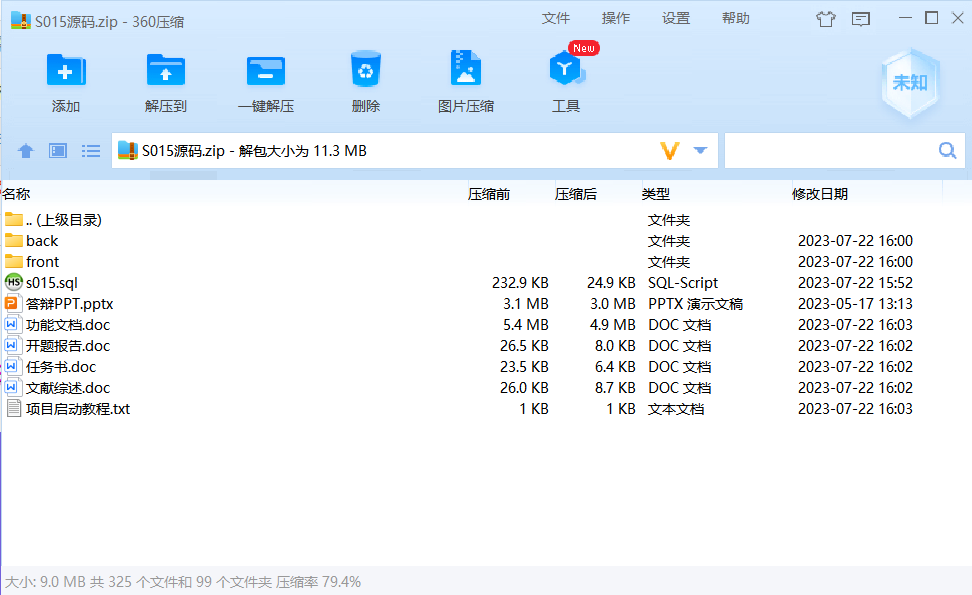
Task: Open the 设置 menu
Action: pyautogui.click(x=676, y=19)
